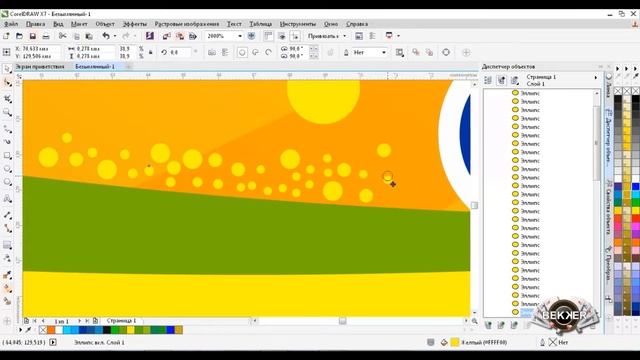Click the Export icon in toolbar
Screen dimensions: 640x360
[x=180, y=36]
